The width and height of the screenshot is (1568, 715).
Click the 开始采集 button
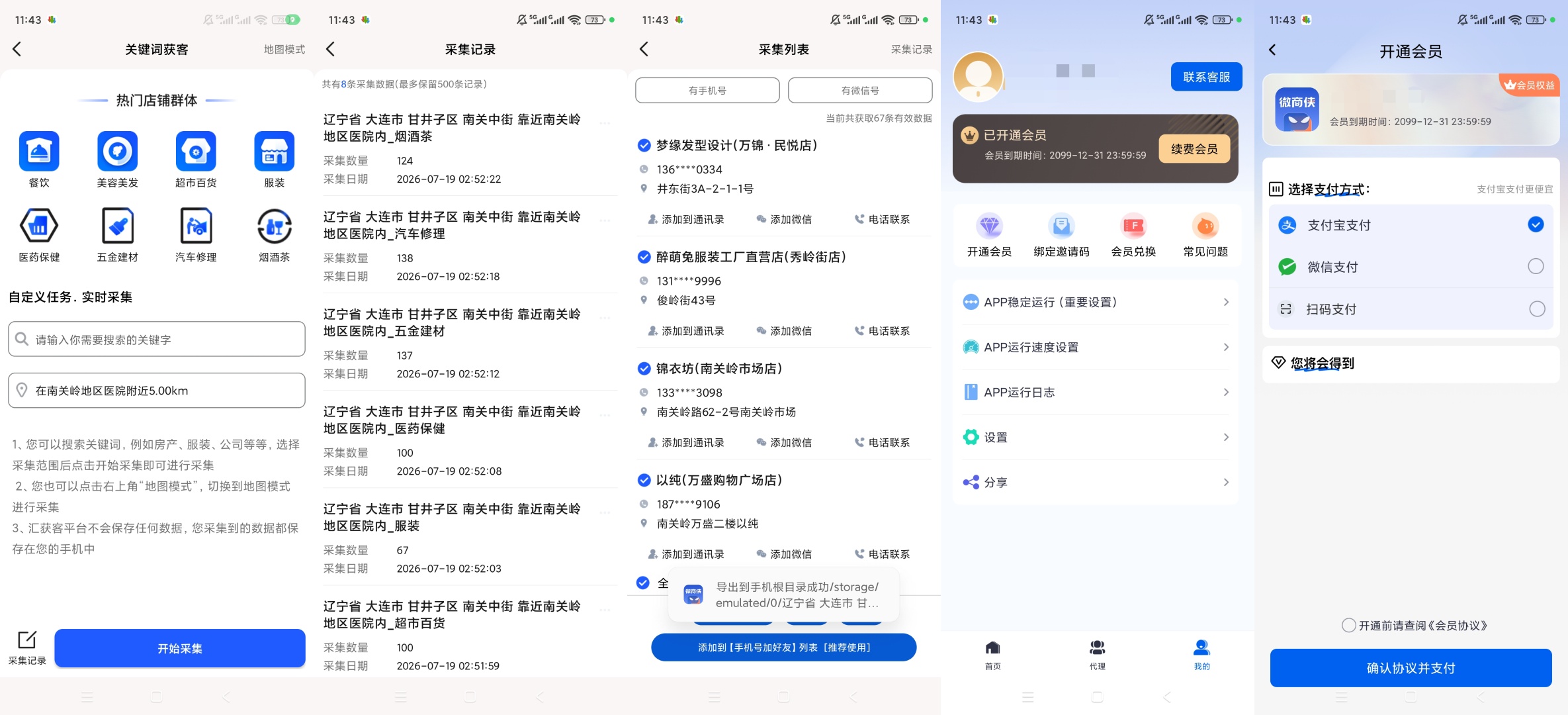tap(180, 648)
